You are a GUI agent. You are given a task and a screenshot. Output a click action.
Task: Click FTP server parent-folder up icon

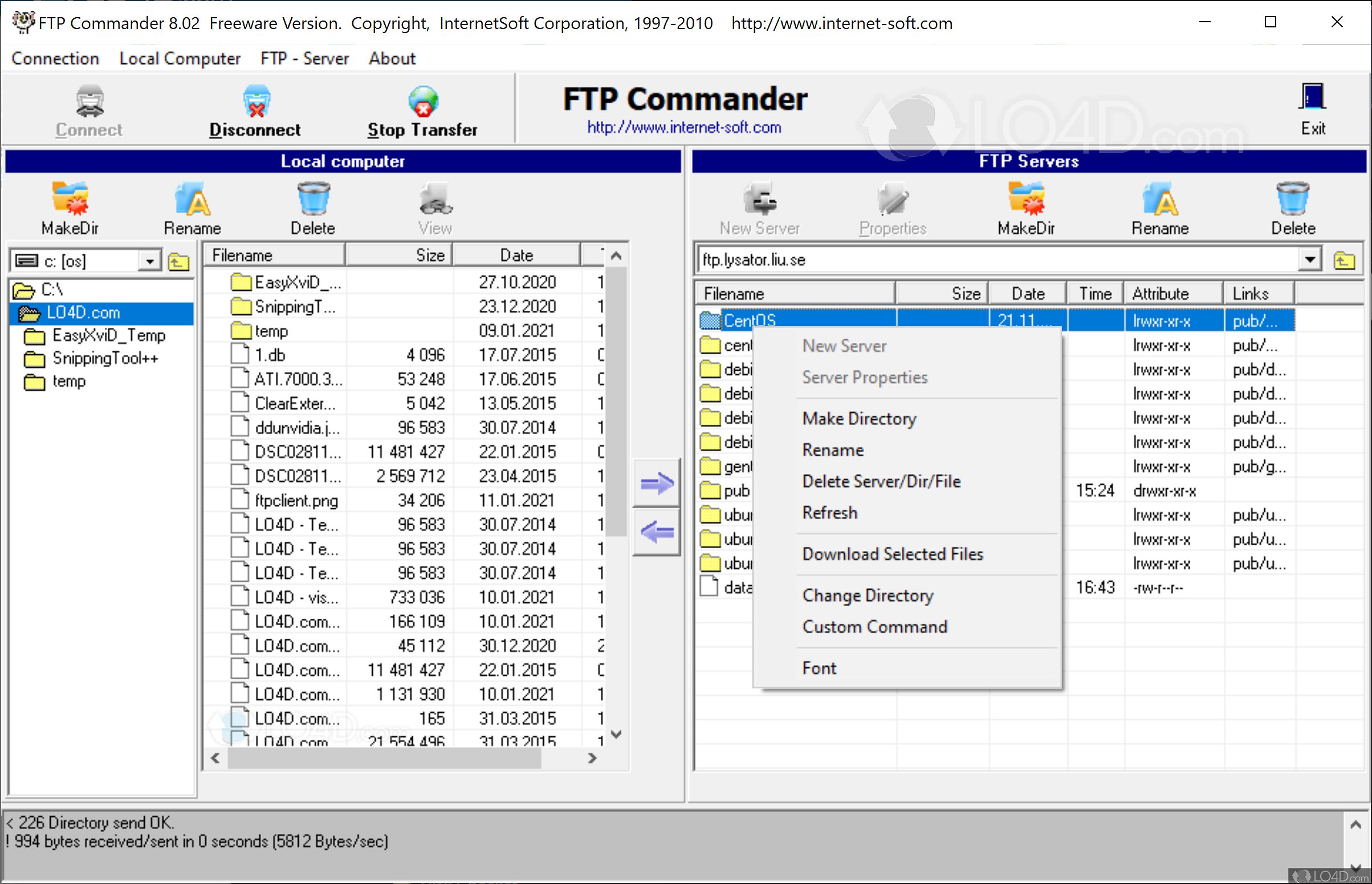tap(1344, 261)
